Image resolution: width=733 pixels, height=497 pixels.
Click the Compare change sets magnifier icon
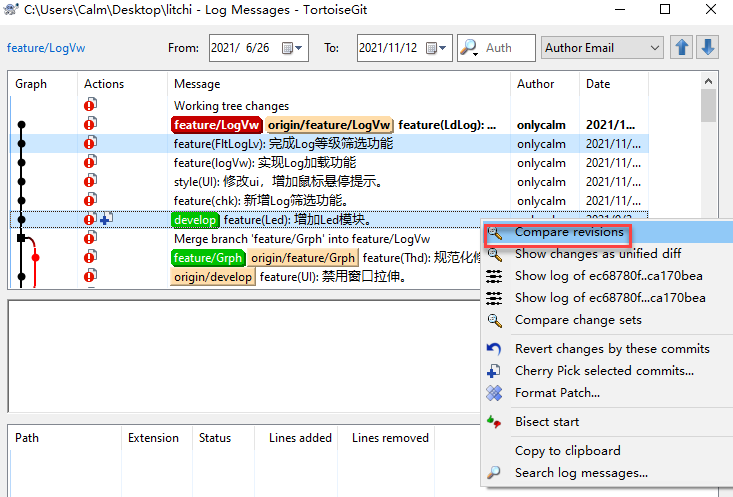click(495, 320)
